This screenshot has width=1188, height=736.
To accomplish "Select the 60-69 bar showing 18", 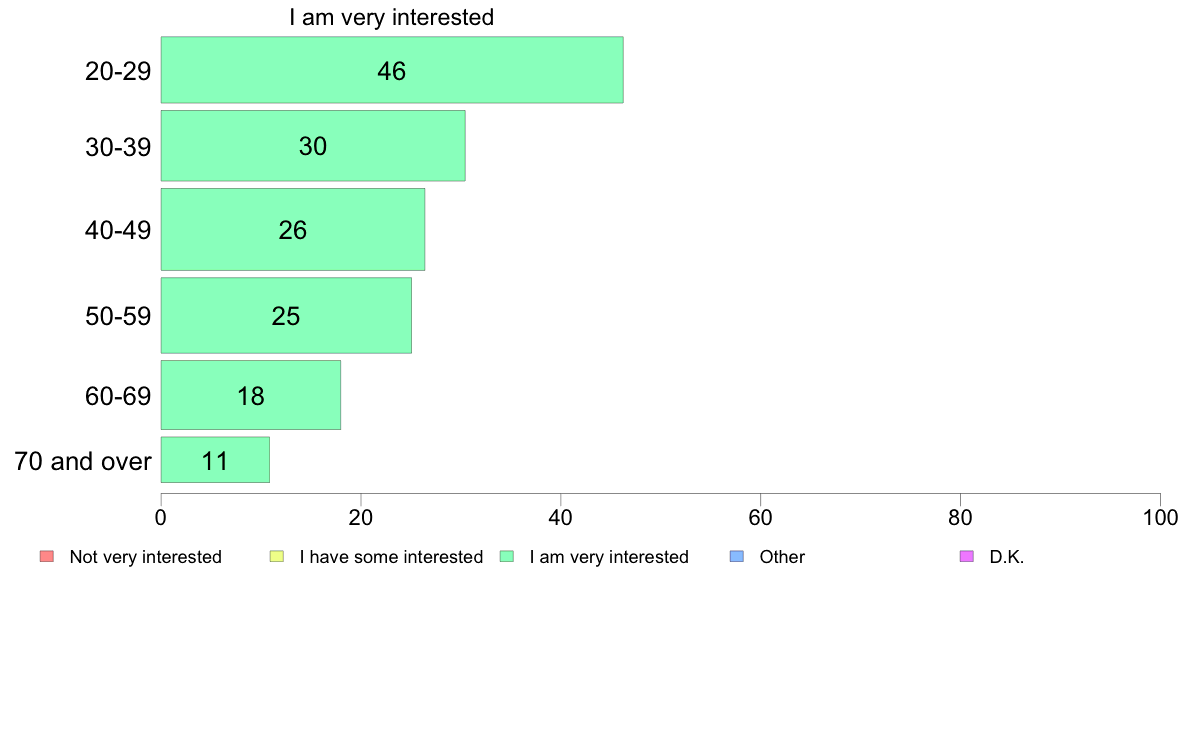I will pyautogui.click(x=251, y=395).
